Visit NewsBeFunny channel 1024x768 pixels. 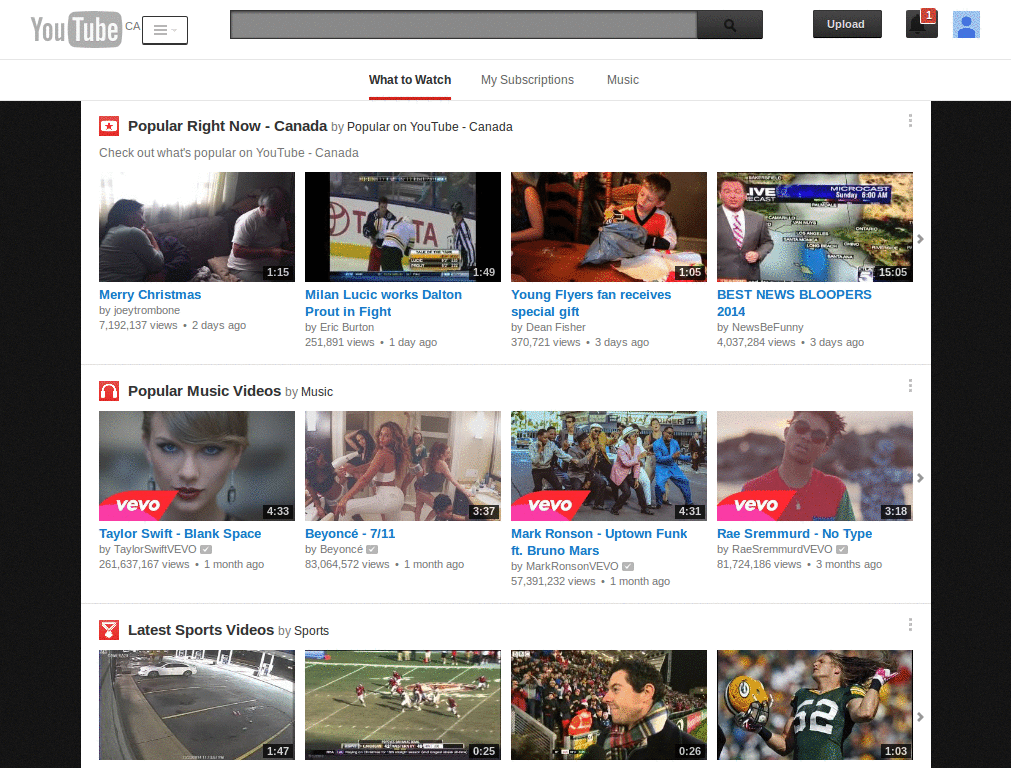767,327
